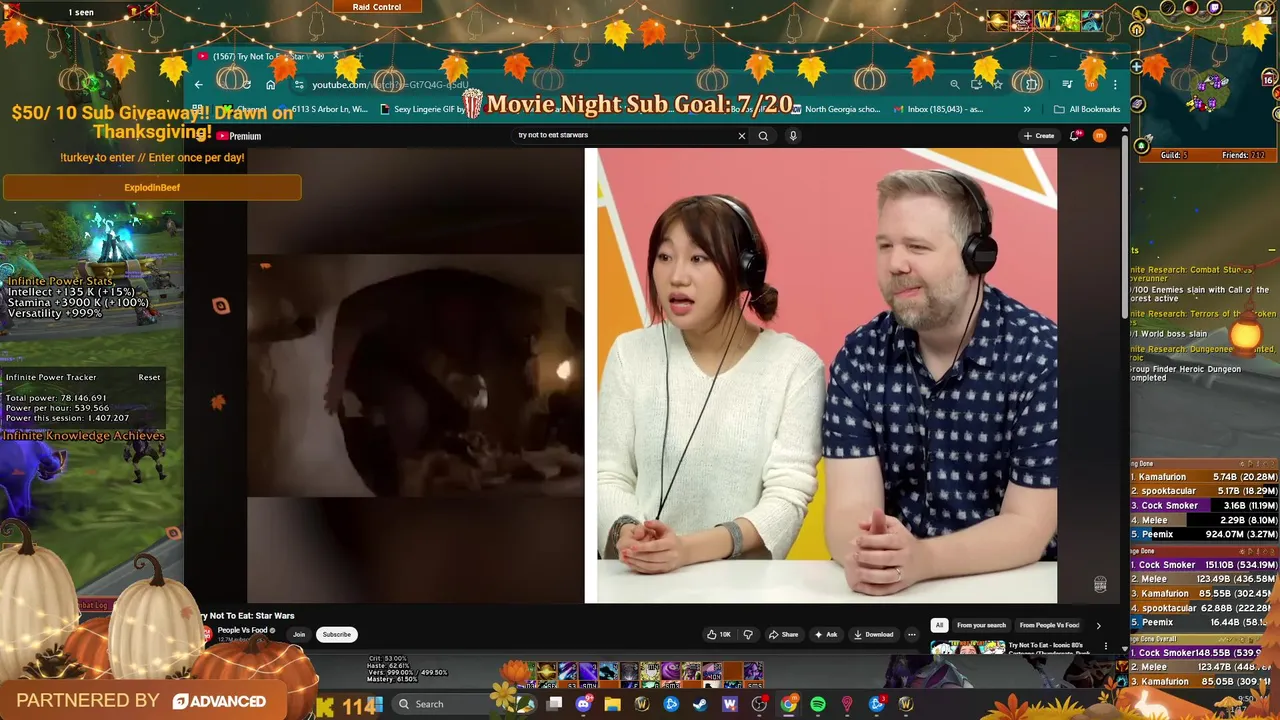Image resolution: width=1280 pixels, height=720 pixels.
Task: Open the Raid Control tab at top
Action: pyautogui.click(x=376, y=7)
